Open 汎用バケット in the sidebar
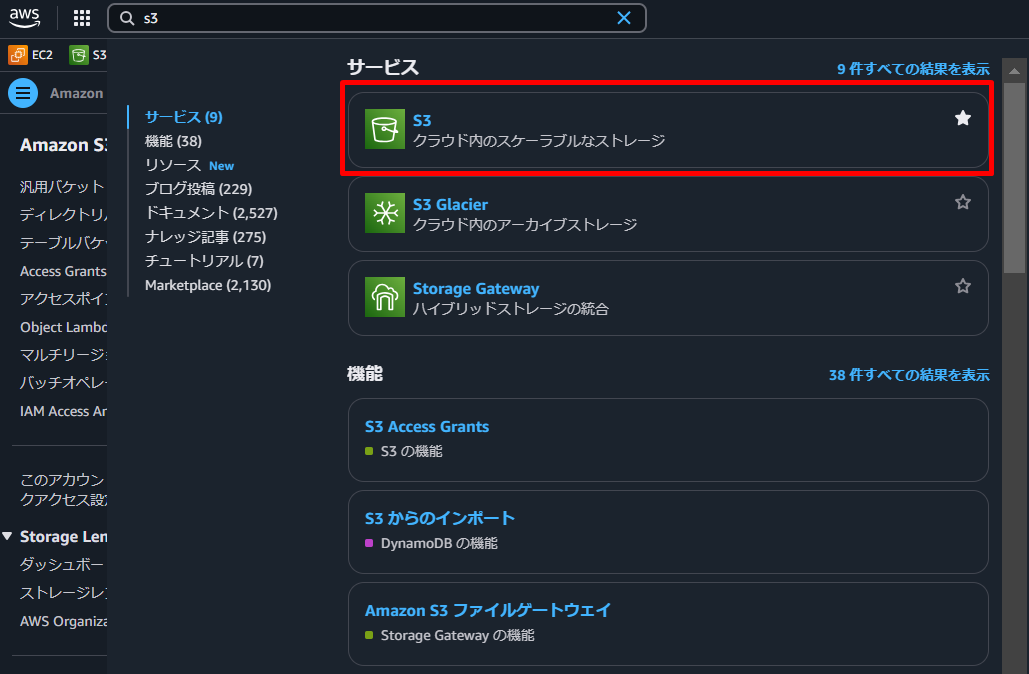 [62, 187]
